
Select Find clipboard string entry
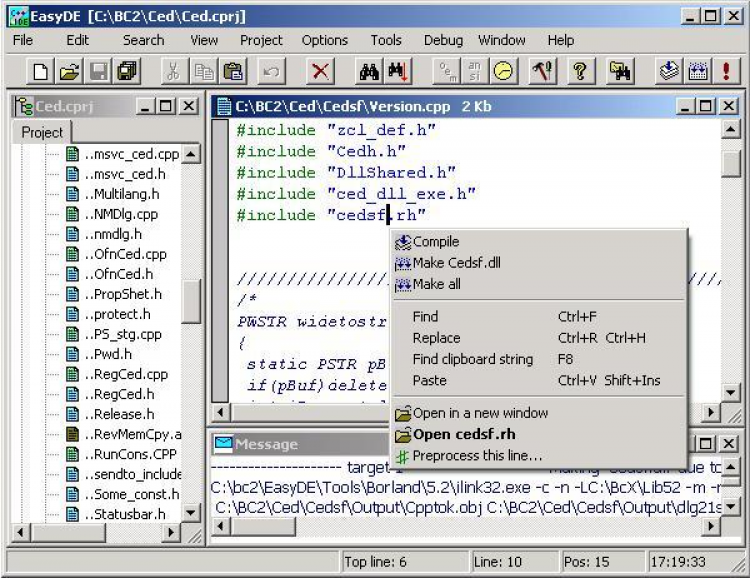(x=540, y=359)
